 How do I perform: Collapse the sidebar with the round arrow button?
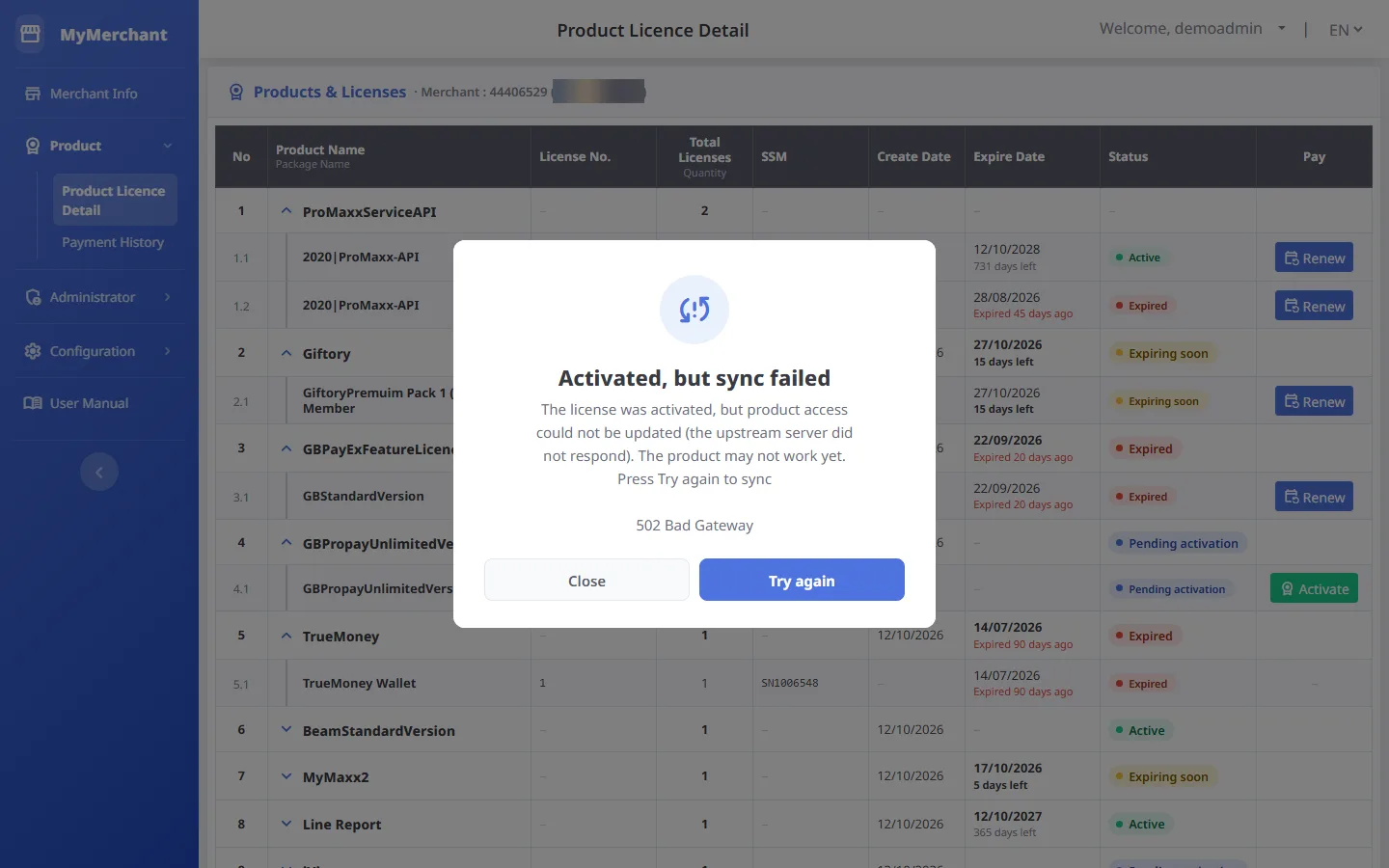tap(99, 472)
